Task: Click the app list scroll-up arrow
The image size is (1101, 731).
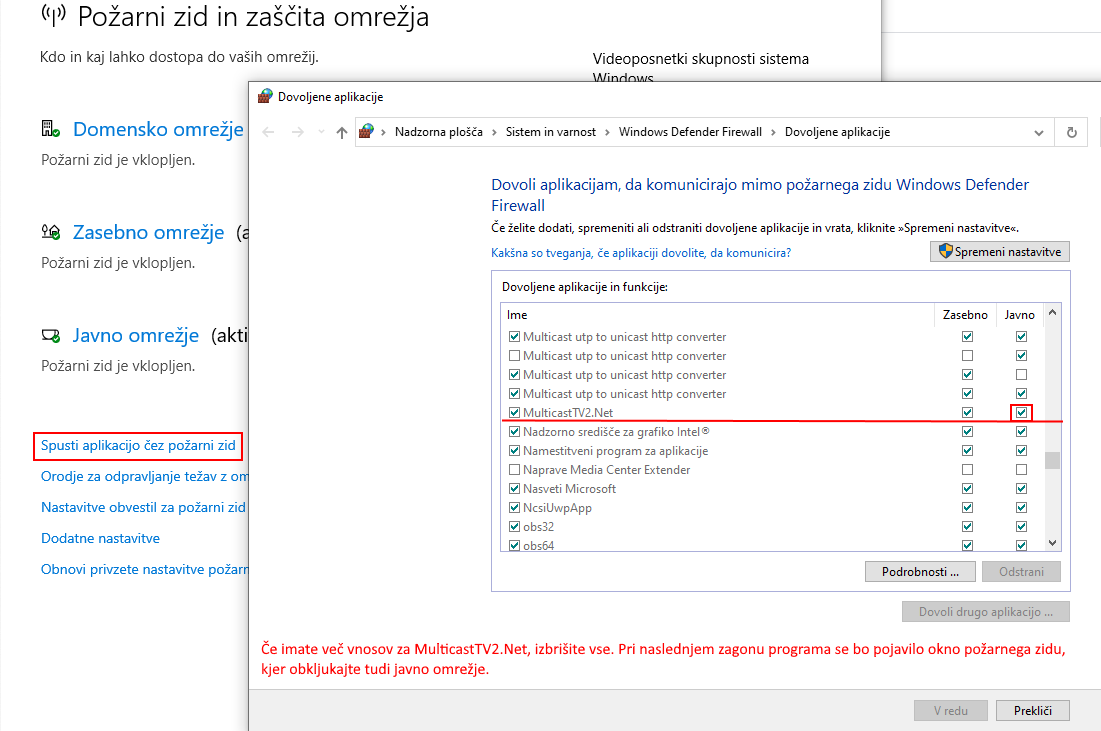Action: [1052, 312]
